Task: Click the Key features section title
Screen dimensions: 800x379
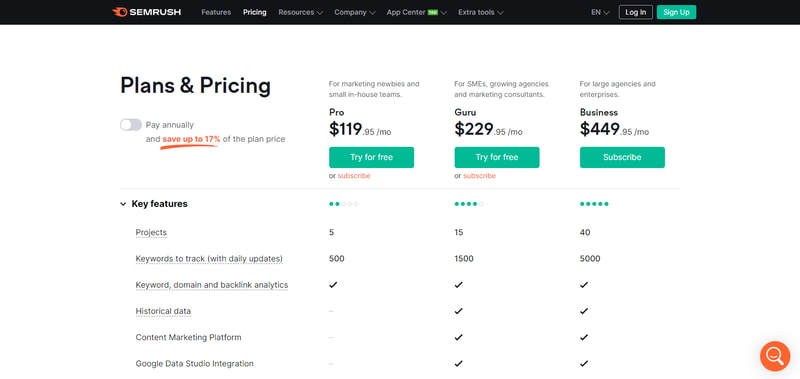Action: [x=160, y=204]
